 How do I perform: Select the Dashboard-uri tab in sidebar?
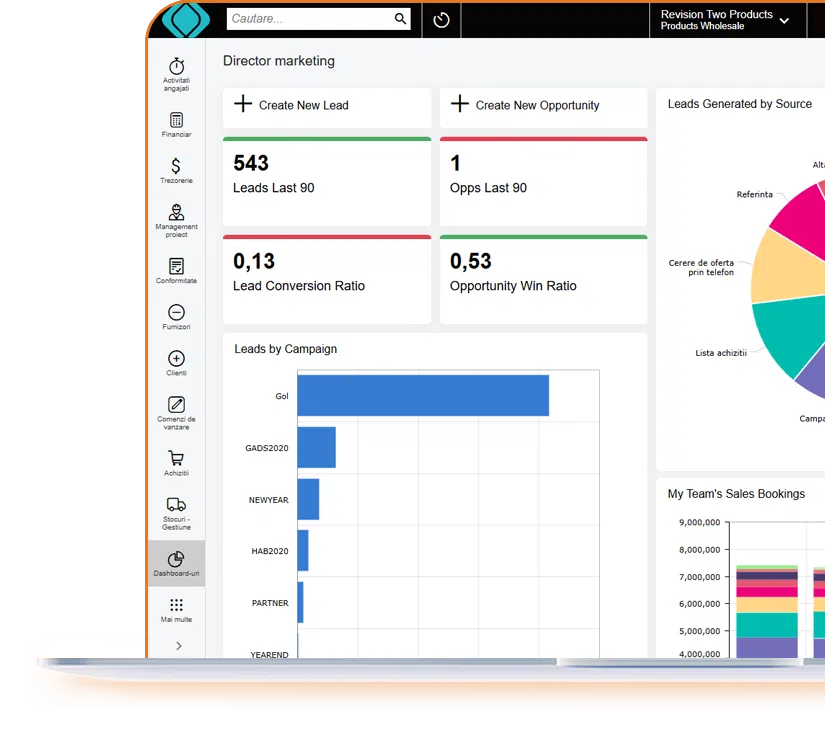tap(176, 564)
